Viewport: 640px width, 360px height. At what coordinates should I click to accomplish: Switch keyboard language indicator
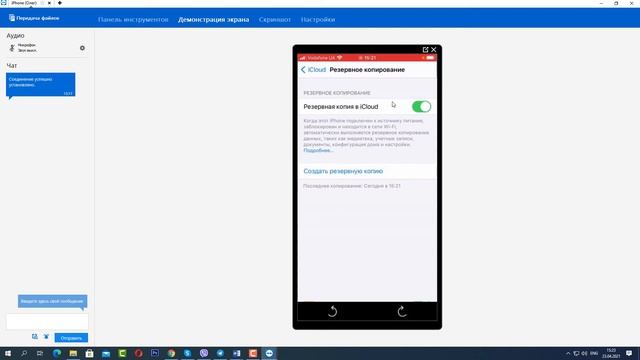click(x=594, y=353)
